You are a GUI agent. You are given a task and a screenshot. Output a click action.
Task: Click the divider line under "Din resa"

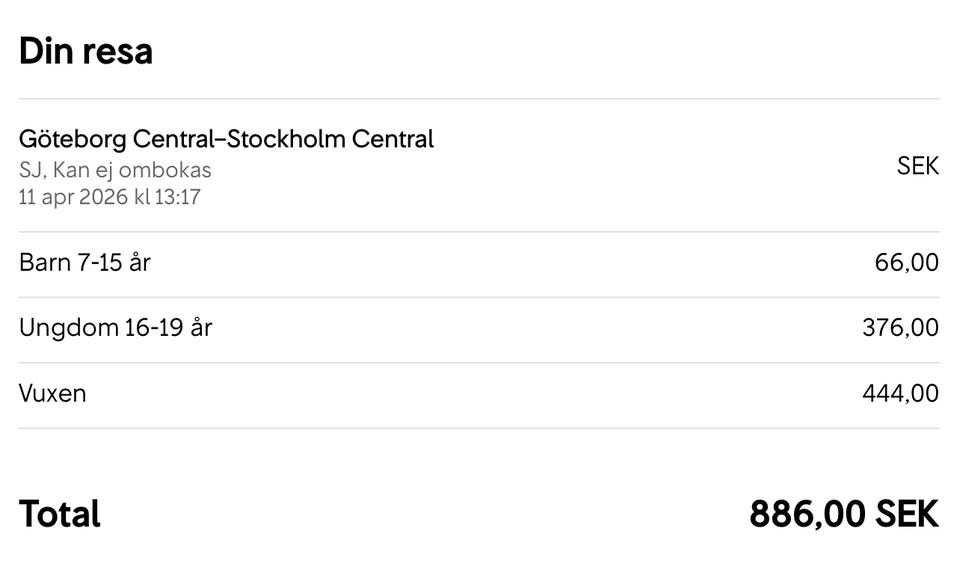pos(479,99)
